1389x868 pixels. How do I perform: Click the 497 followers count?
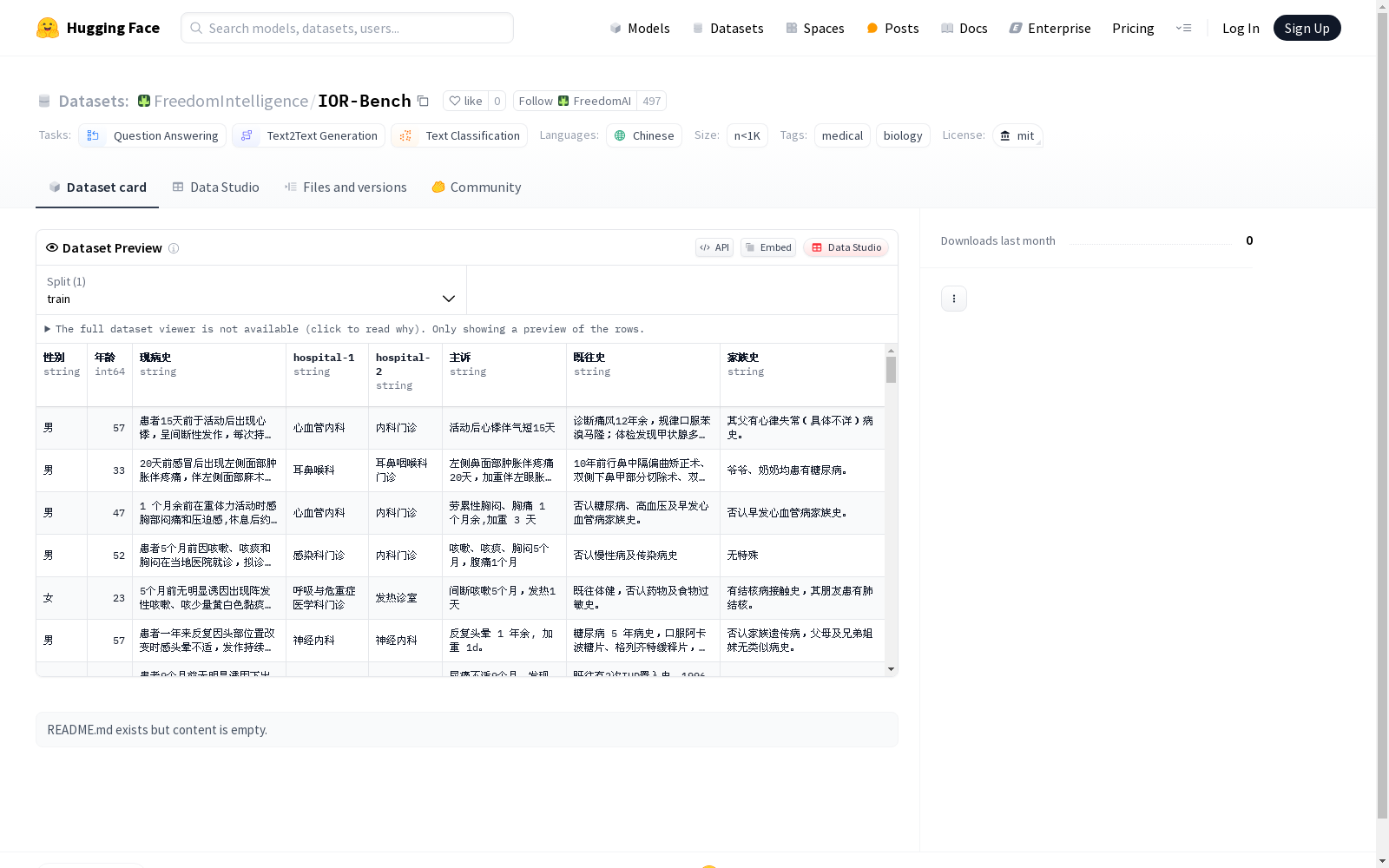[652, 101]
